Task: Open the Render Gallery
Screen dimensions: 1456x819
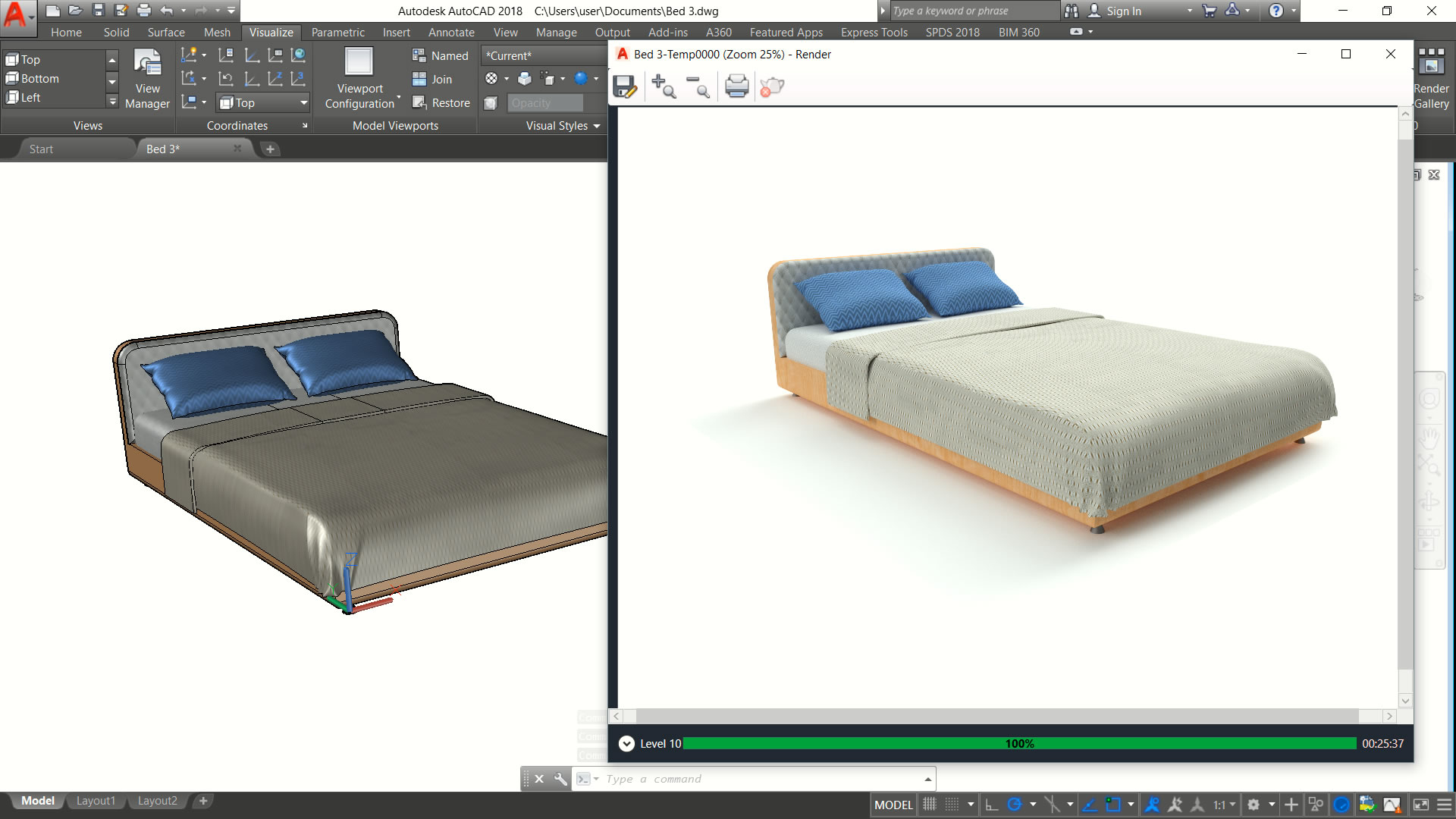Action: coord(1431,79)
